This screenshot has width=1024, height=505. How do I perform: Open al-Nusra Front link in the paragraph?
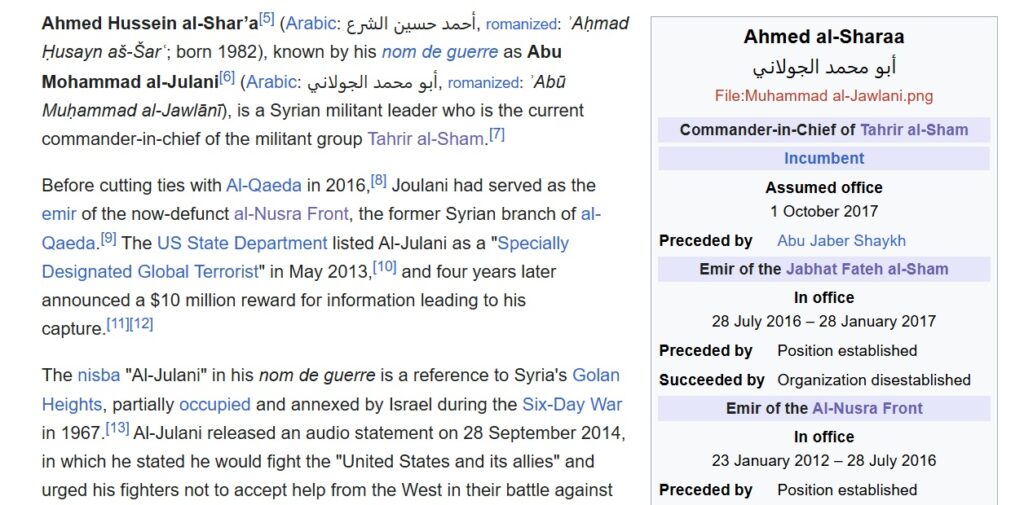pyautogui.click(x=291, y=213)
